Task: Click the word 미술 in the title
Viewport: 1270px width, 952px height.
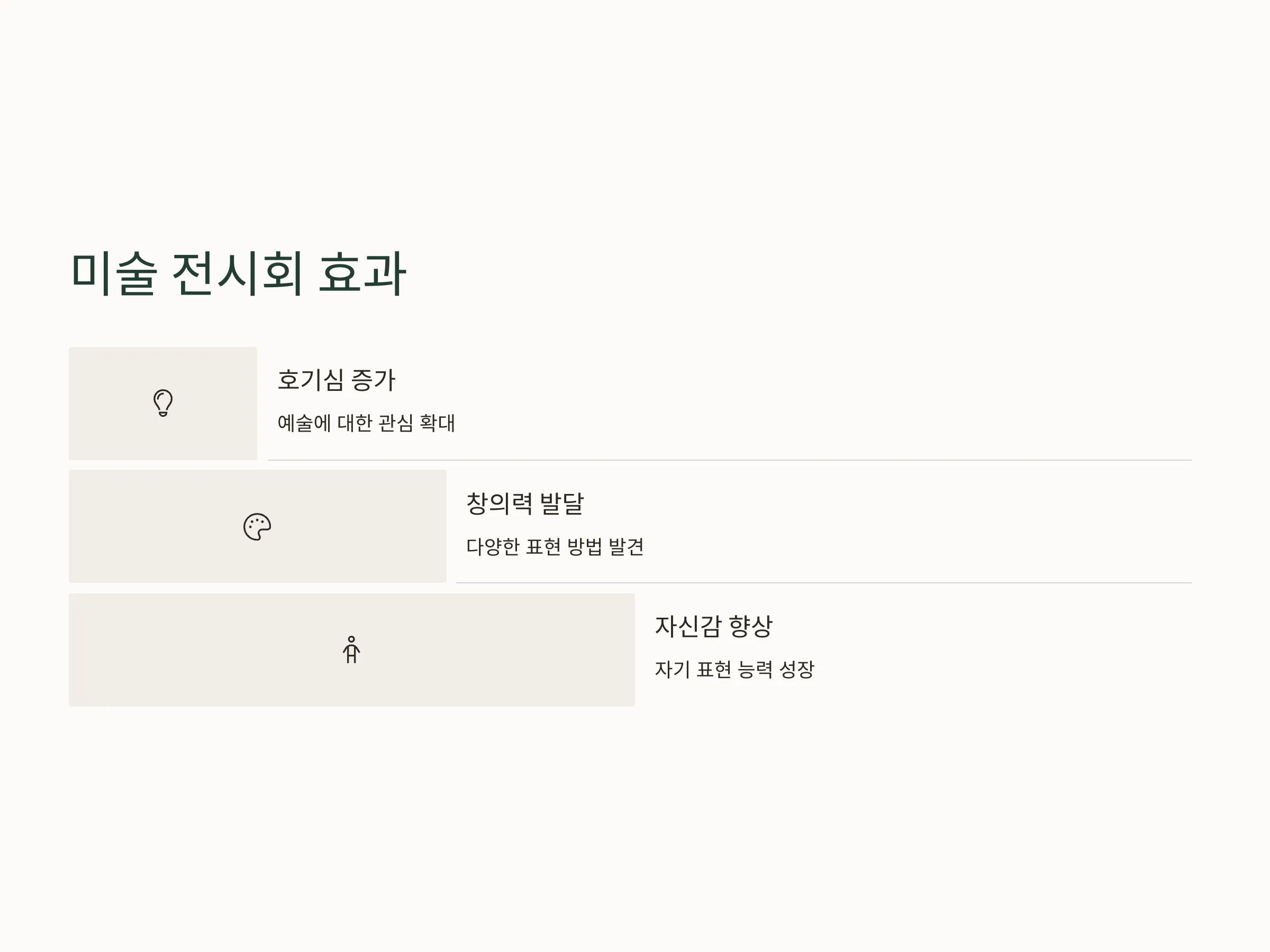Action: coord(114,274)
